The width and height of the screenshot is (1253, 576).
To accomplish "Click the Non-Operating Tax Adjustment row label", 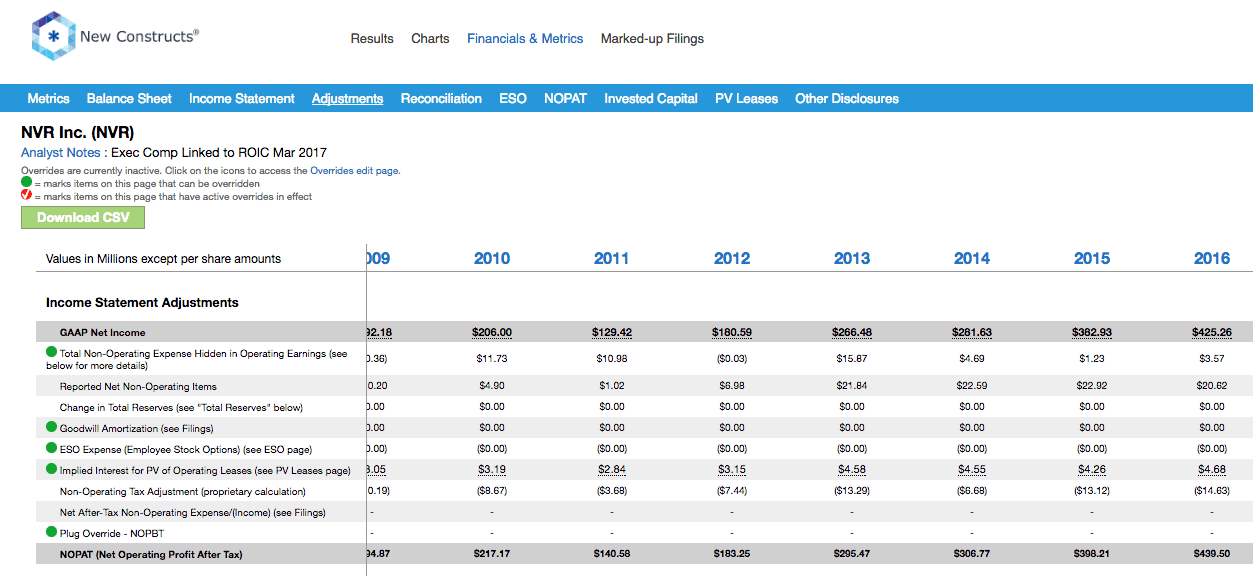I will (x=183, y=491).
